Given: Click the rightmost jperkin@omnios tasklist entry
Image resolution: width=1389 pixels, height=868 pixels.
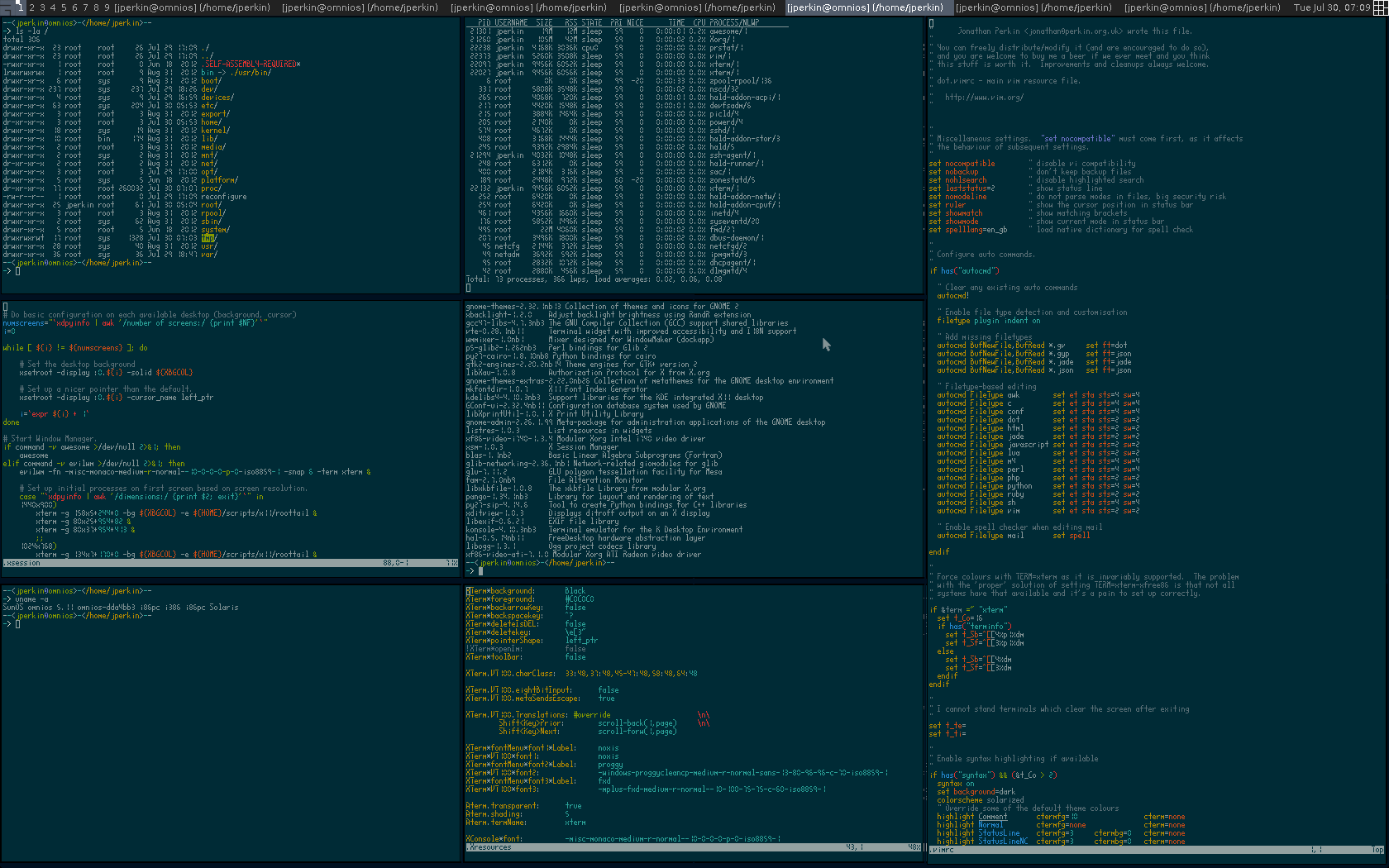Looking at the screenshot, I should [1202, 7].
